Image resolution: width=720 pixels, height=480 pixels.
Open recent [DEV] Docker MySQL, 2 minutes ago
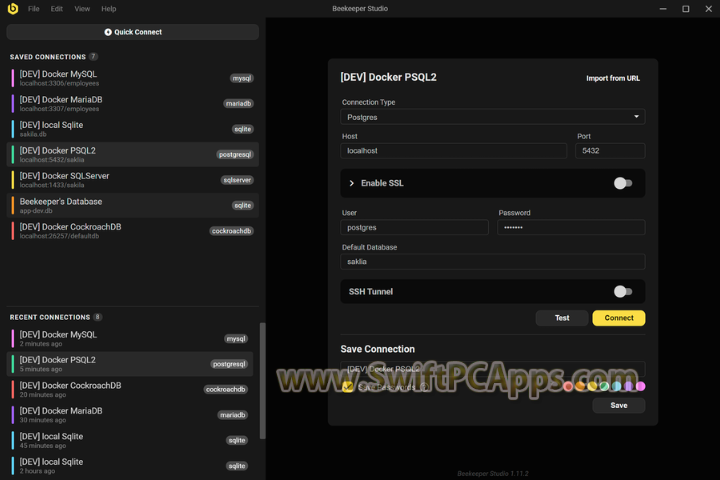point(130,339)
